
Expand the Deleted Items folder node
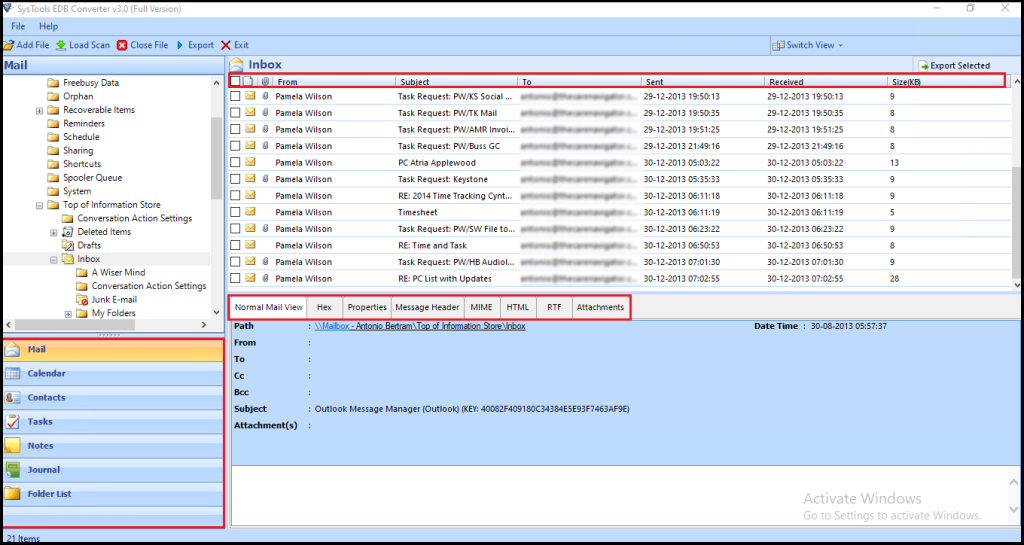[x=54, y=232]
